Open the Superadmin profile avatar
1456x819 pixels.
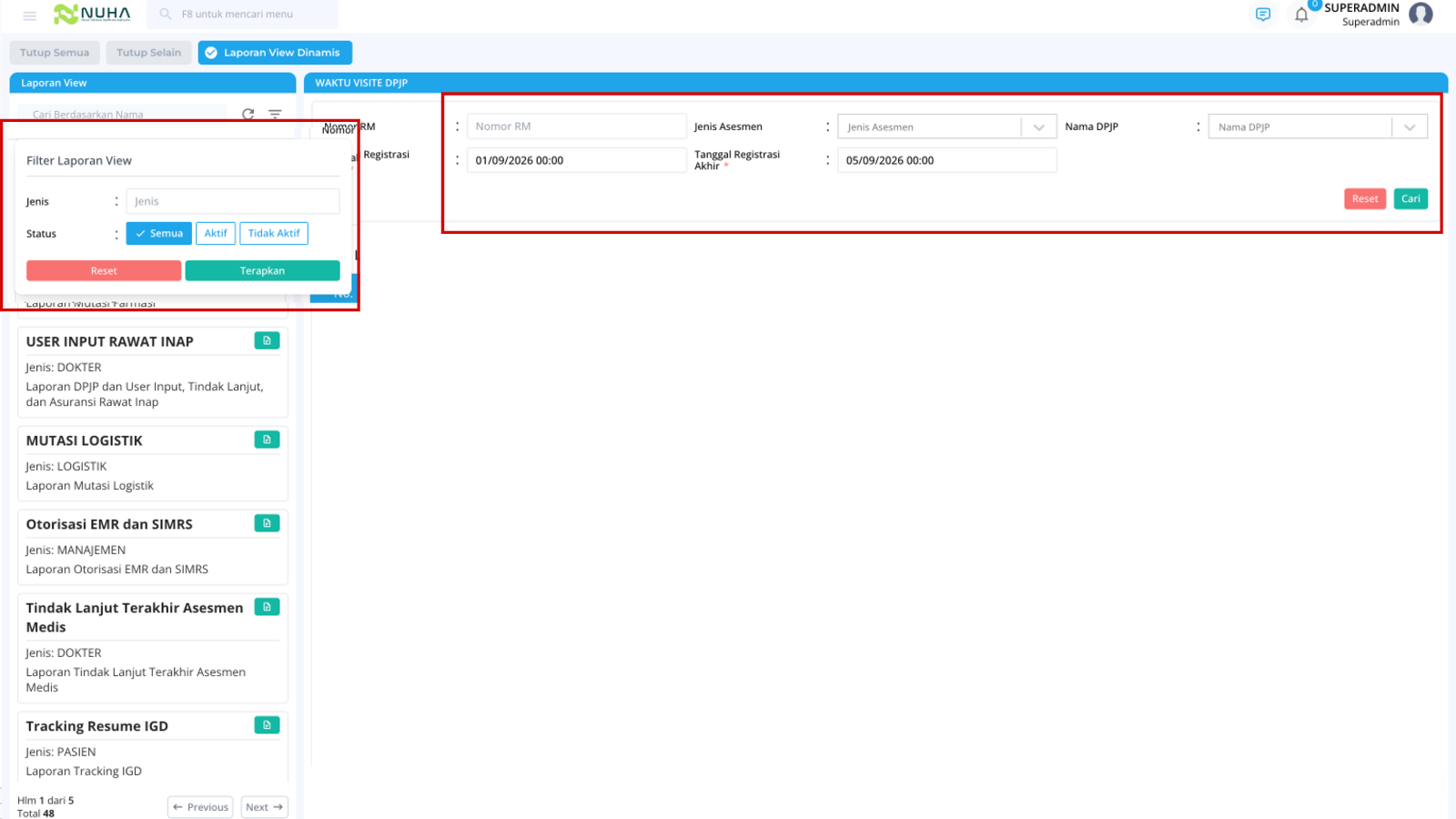tap(1421, 14)
